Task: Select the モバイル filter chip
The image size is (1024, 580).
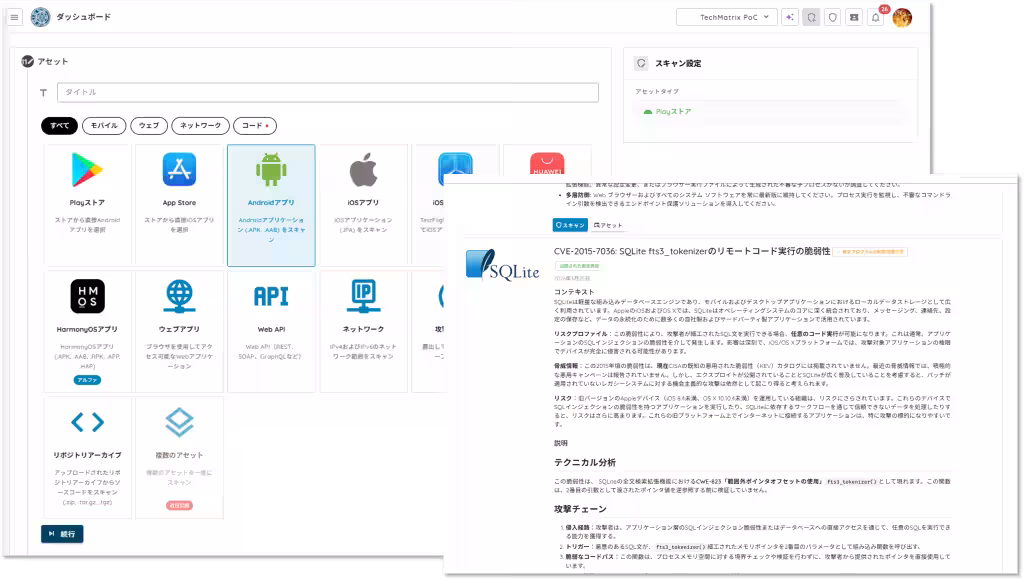Action: click(104, 125)
